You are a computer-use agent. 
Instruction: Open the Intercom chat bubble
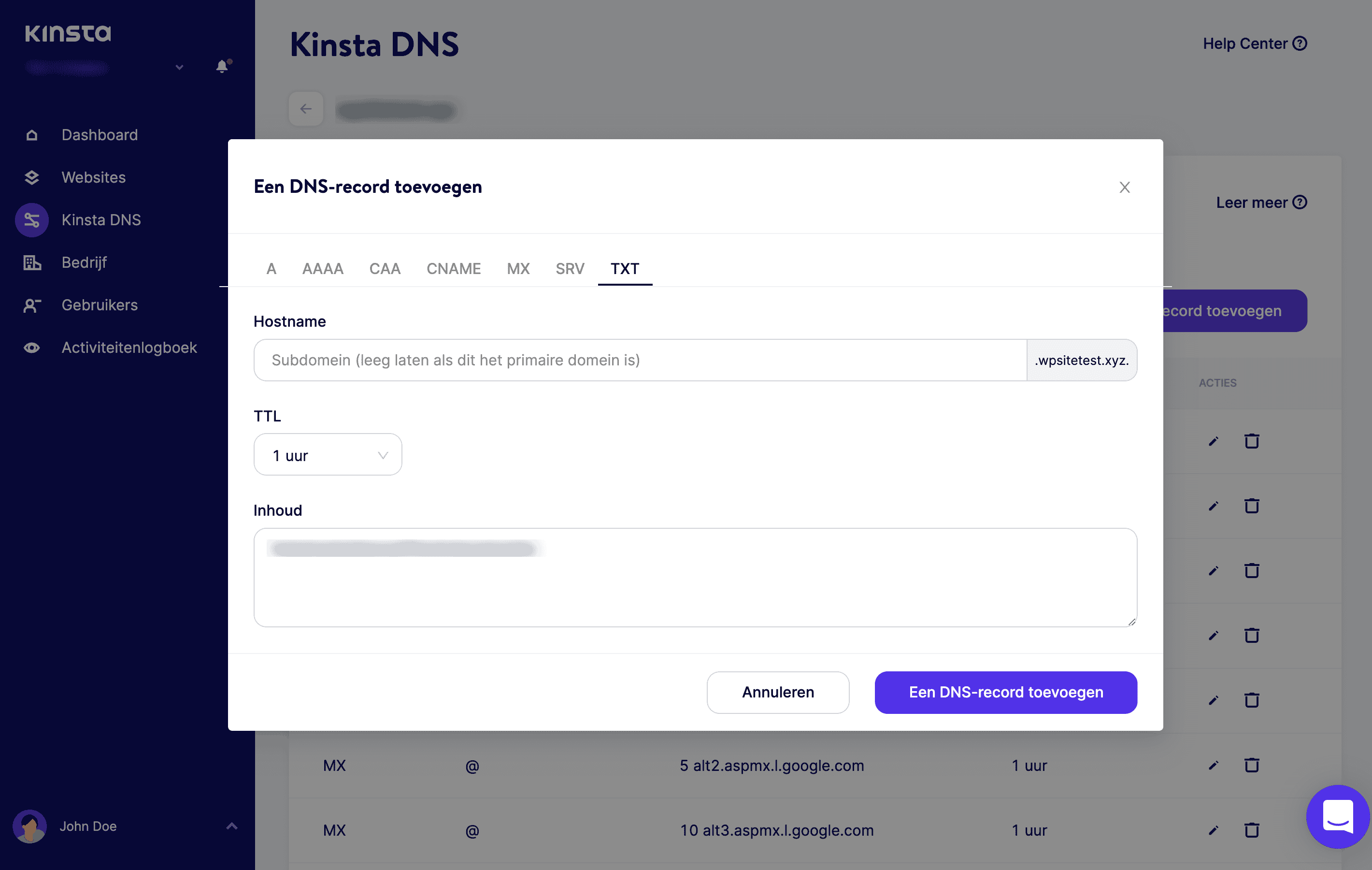point(1337,816)
